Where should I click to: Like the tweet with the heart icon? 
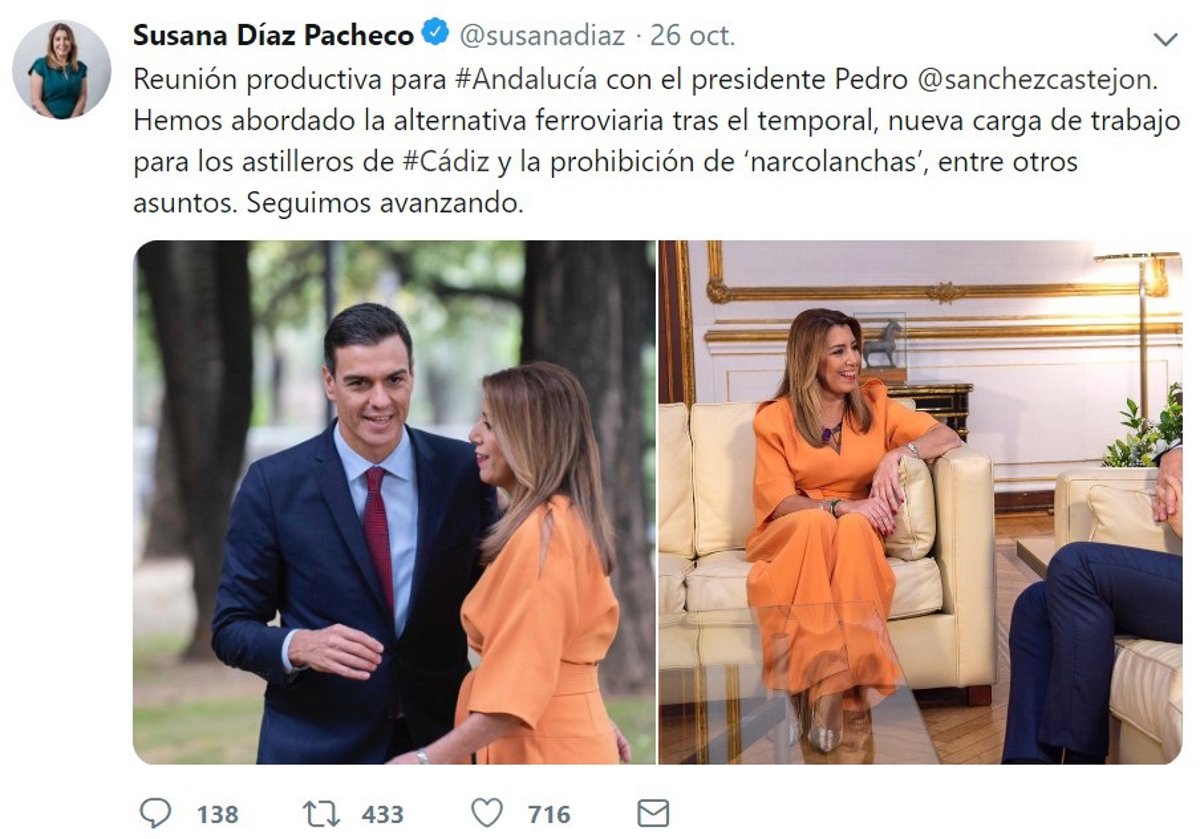[487, 813]
